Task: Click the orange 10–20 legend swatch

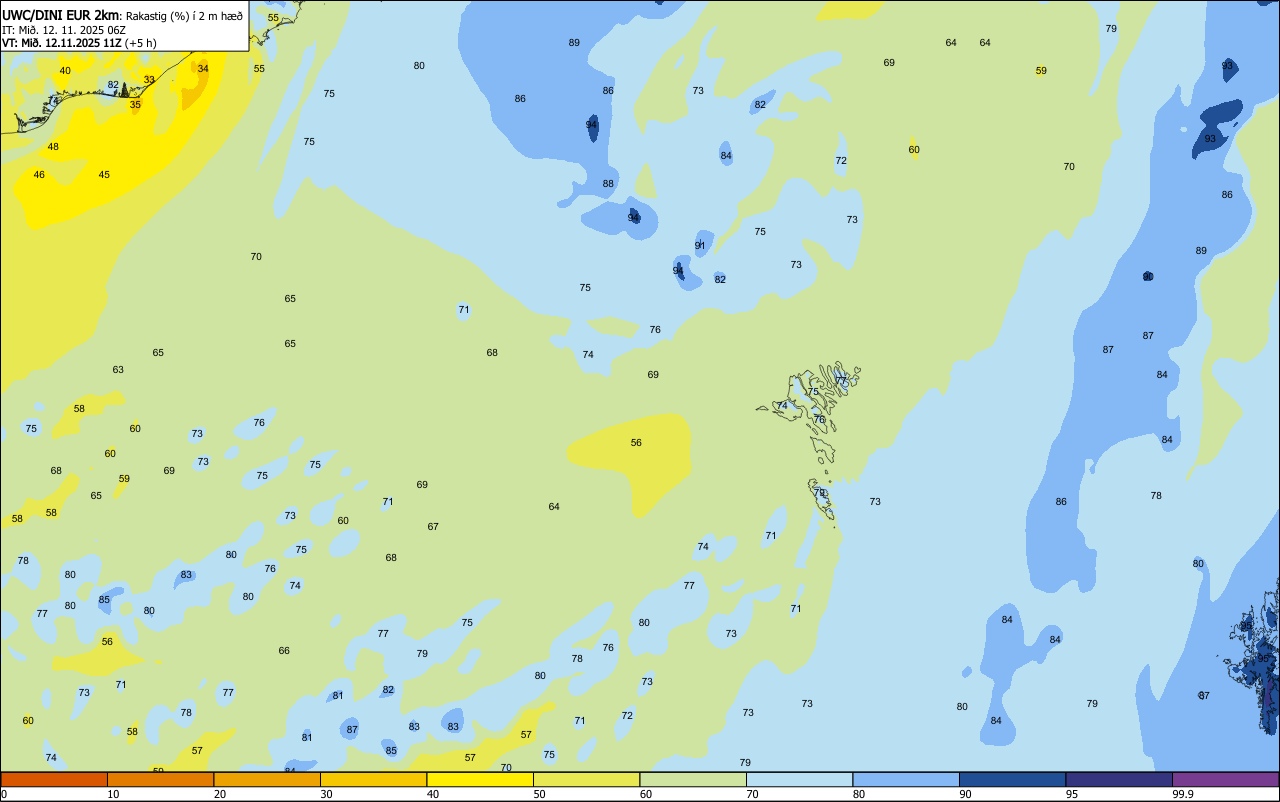Action: 160,779
